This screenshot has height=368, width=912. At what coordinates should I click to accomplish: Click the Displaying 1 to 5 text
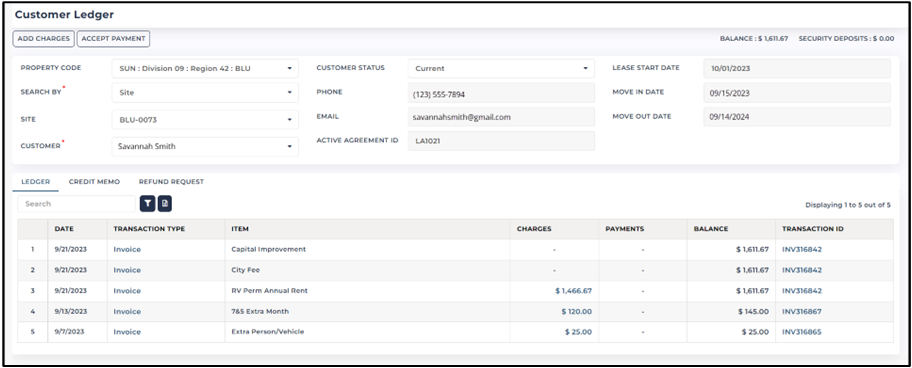(847, 205)
